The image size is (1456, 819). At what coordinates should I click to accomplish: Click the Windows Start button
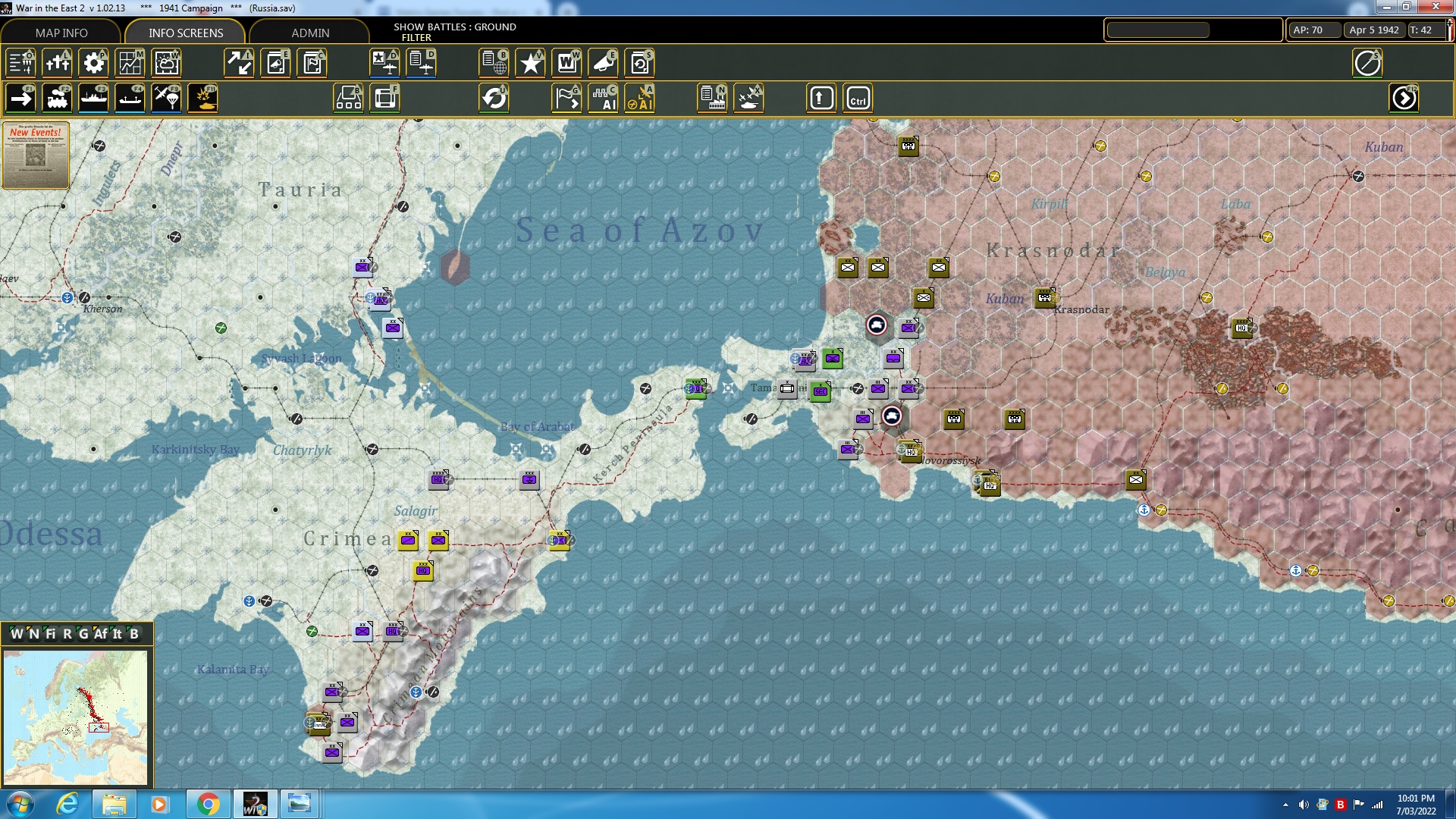click(20, 804)
